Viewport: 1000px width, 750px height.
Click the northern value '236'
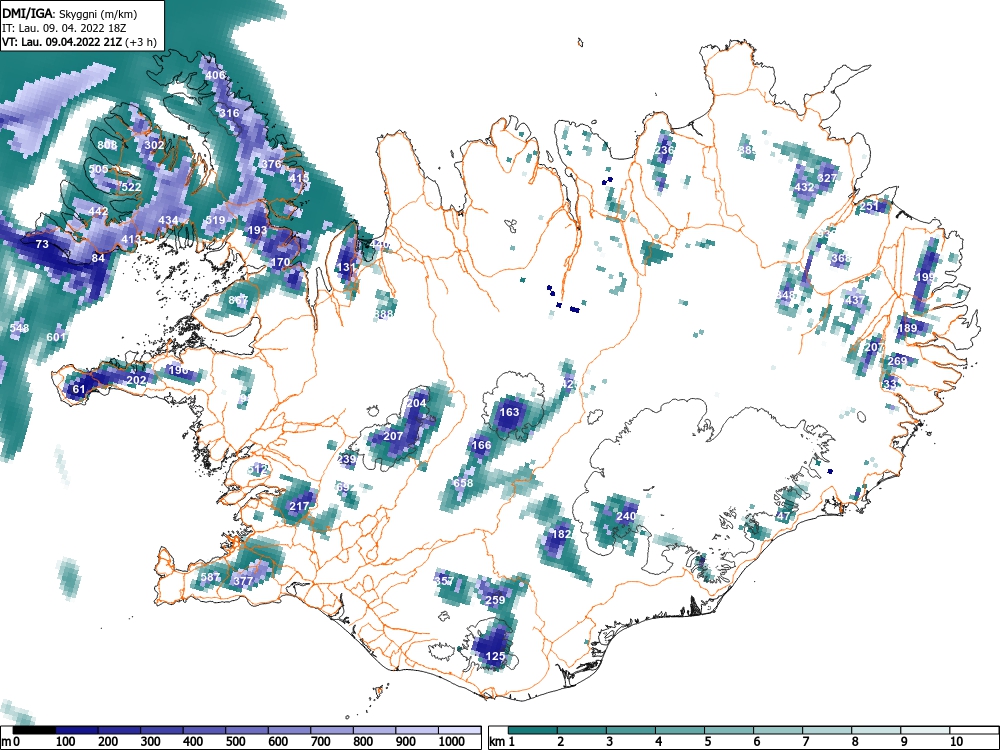click(665, 150)
